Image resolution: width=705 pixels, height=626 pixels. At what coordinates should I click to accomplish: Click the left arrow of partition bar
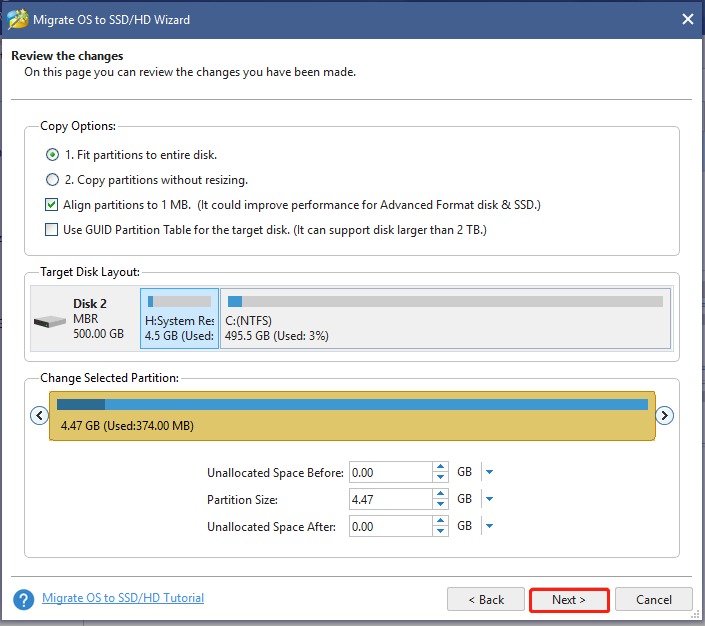click(40, 415)
